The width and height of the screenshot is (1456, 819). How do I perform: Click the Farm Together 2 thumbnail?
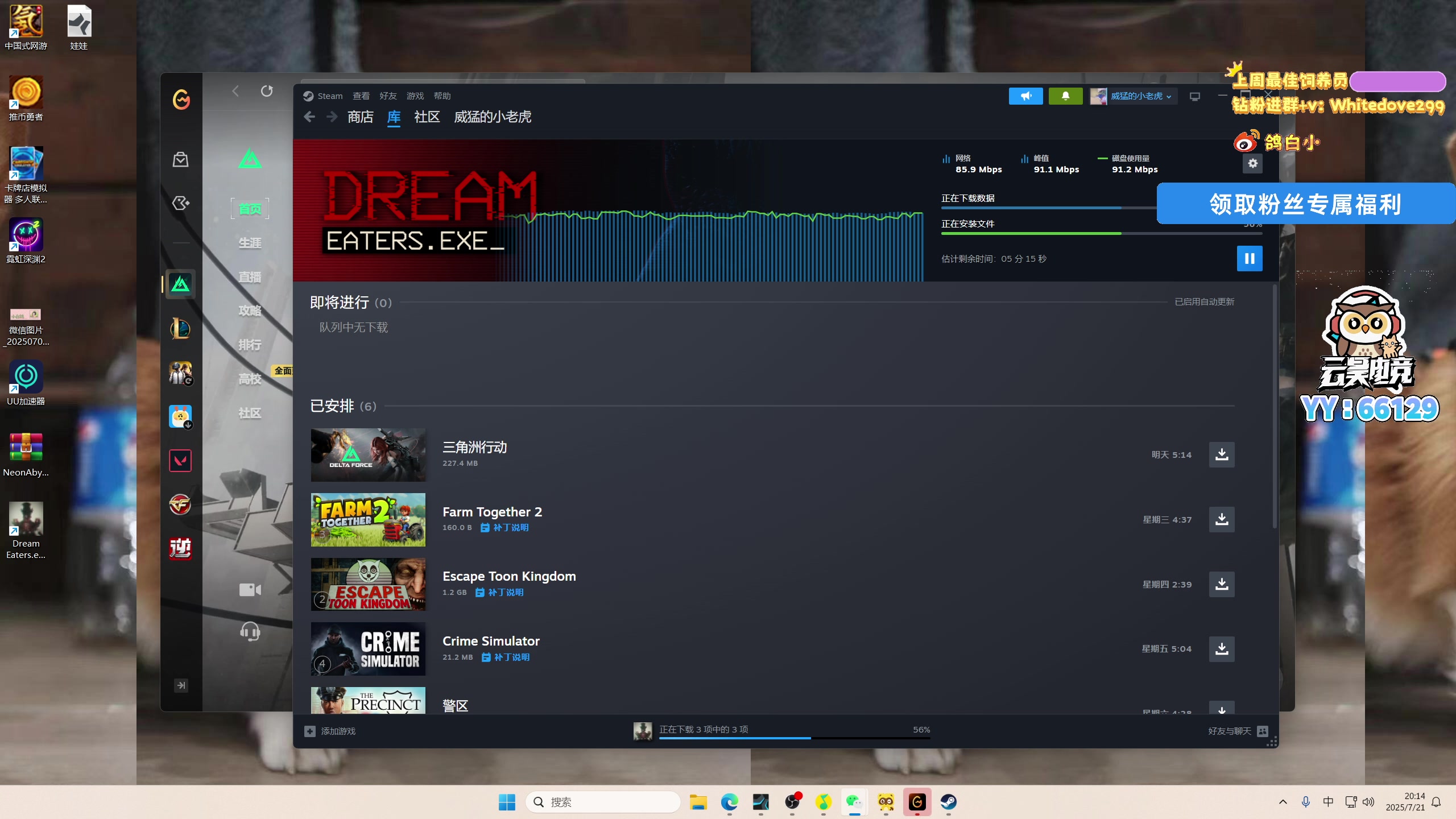pyautogui.click(x=368, y=520)
